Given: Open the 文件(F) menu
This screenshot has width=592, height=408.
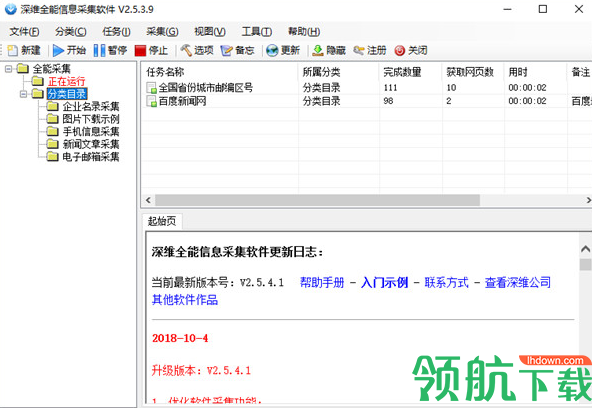Looking at the screenshot, I should [24, 32].
